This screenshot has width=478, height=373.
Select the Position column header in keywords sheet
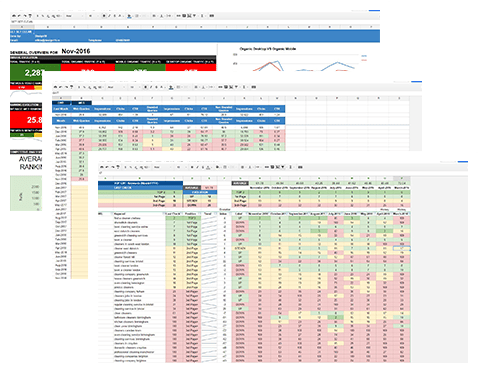click(191, 214)
